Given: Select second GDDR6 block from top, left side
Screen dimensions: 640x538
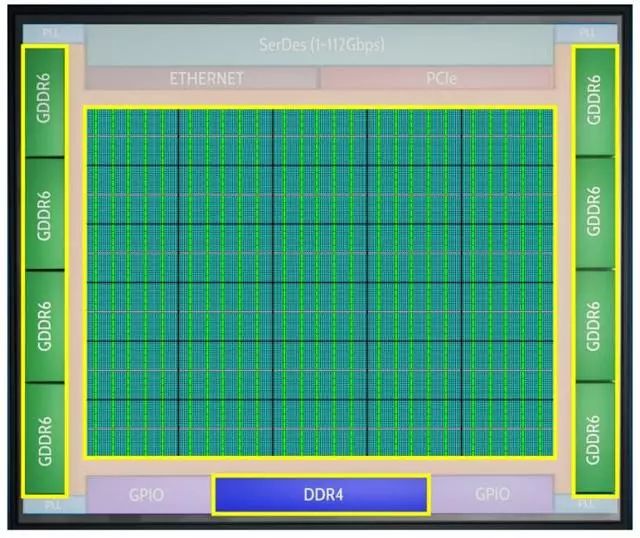Looking at the screenshot, I should pyautogui.click(x=43, y=212).
